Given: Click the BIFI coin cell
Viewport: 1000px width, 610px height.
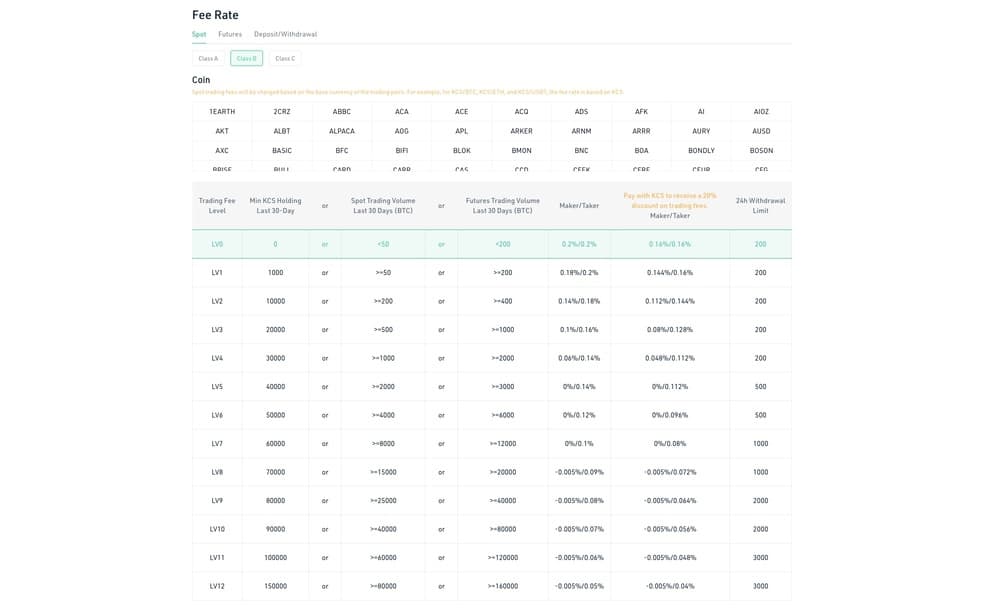Looking at the screenshot, I should tap(402, 151).
